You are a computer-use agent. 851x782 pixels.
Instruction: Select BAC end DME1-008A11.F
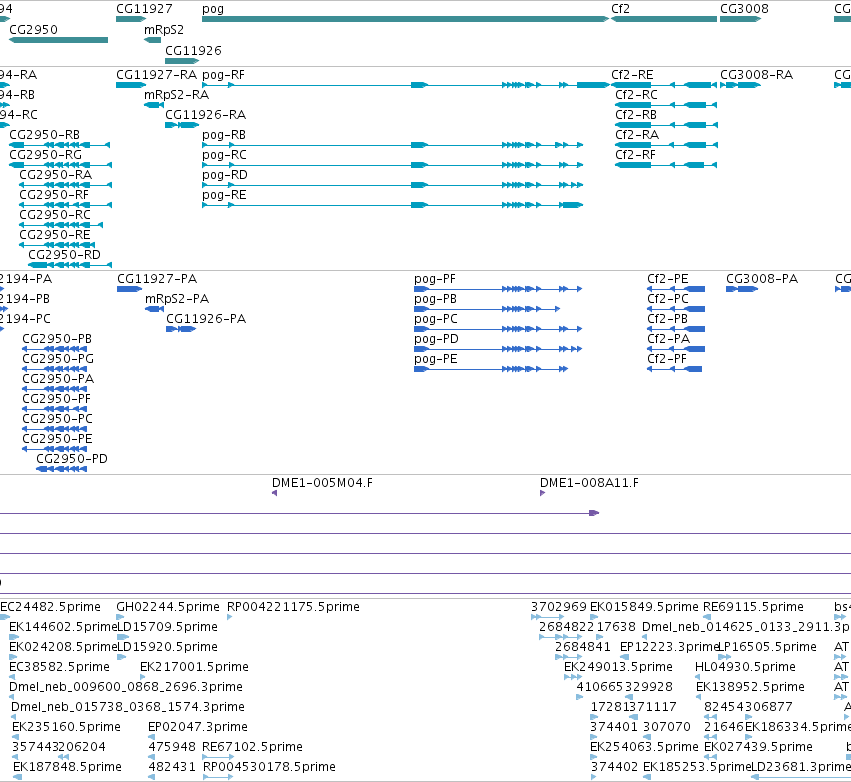[543, 493]
